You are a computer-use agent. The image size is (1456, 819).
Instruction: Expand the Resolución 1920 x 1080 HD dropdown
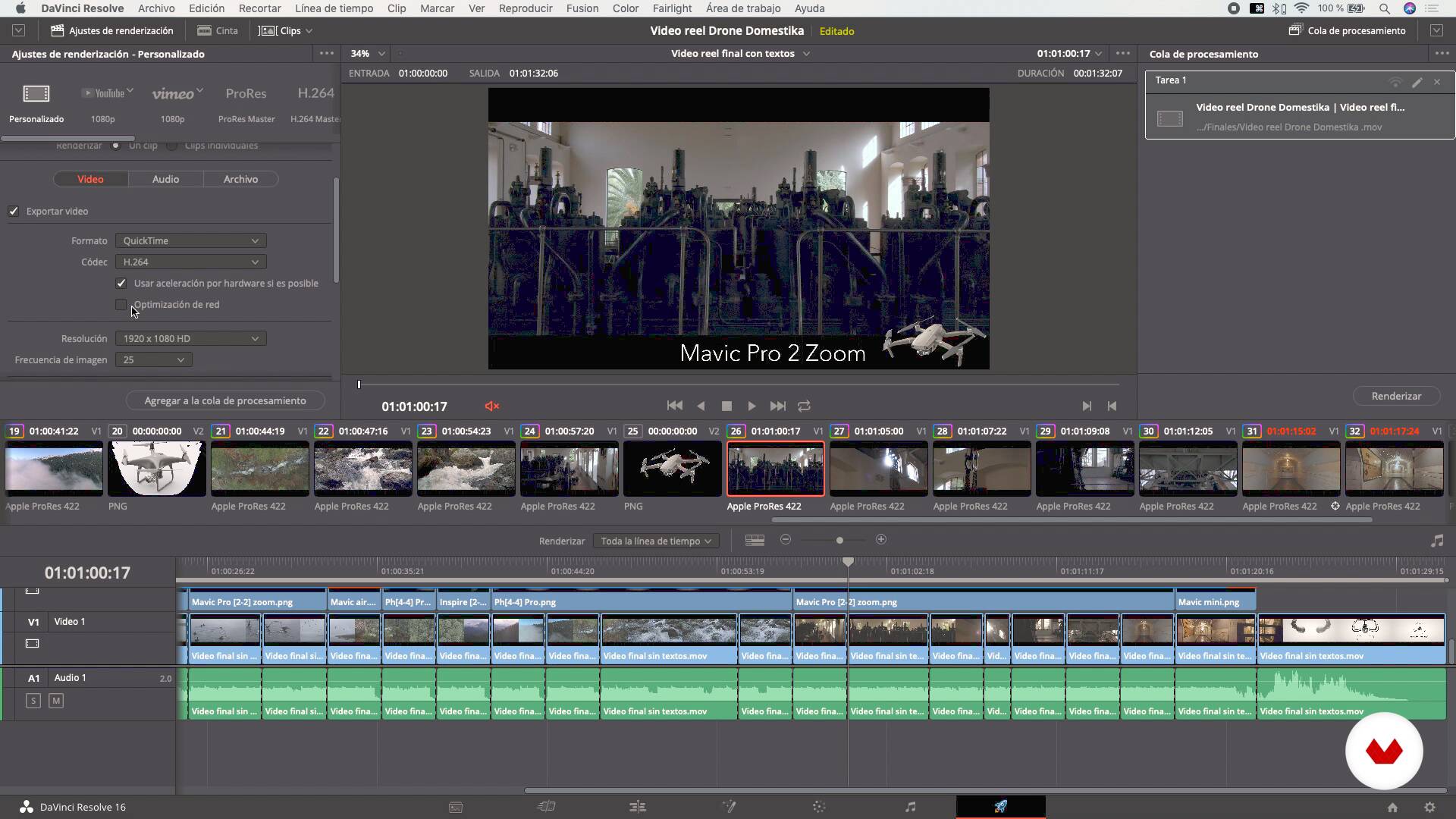(x=190, y=339)
